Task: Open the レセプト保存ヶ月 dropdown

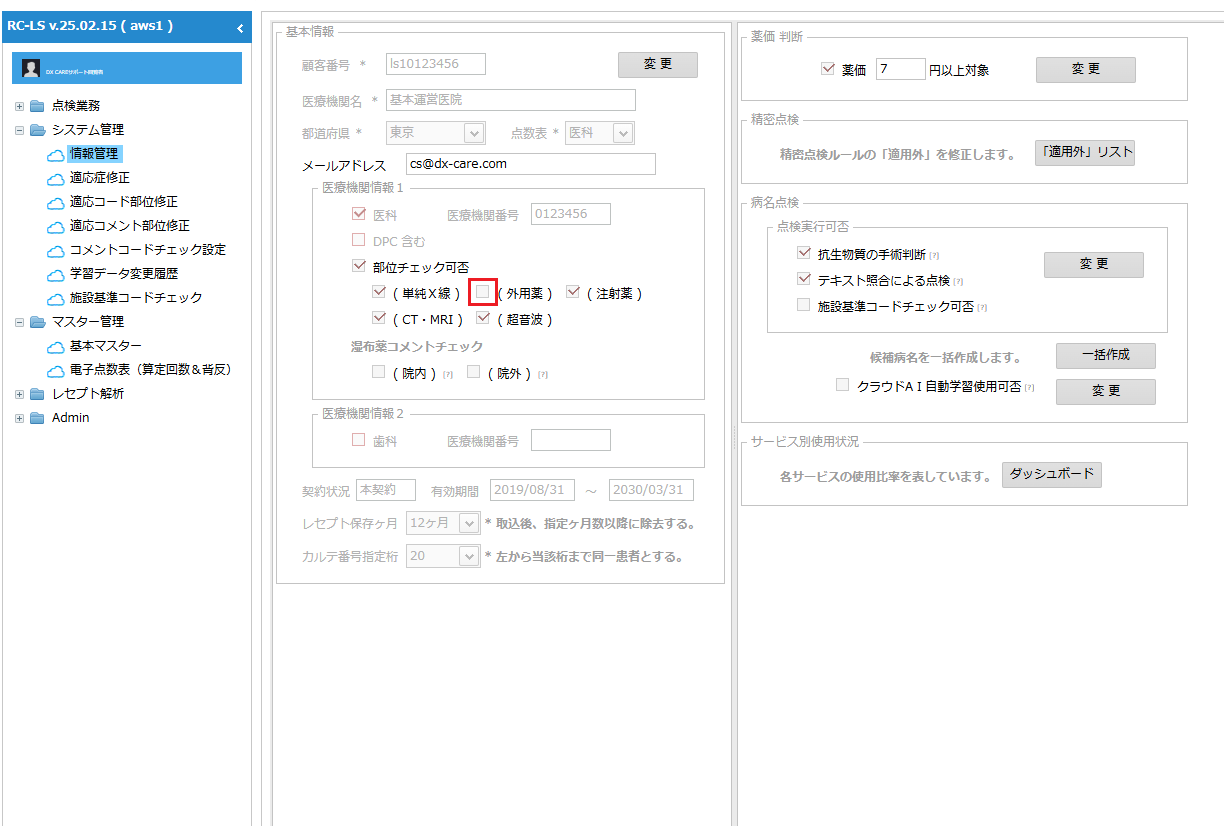Action: coord(469,522)
